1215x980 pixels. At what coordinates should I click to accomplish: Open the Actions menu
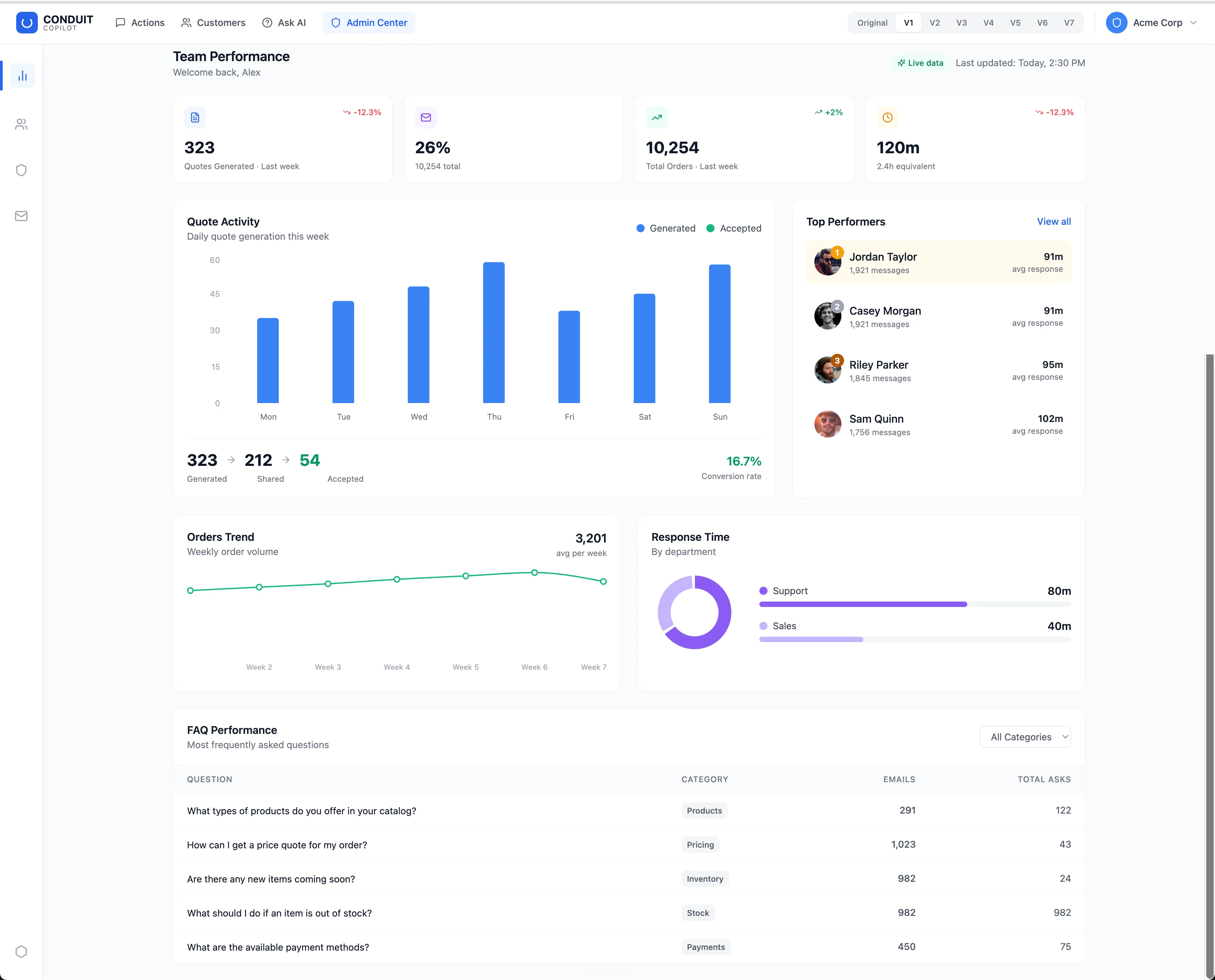[140, 23]
